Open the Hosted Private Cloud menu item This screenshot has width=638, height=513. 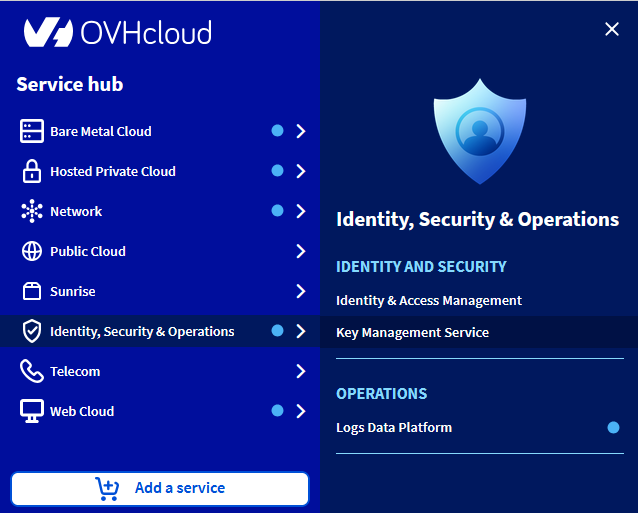pos(113,171)
